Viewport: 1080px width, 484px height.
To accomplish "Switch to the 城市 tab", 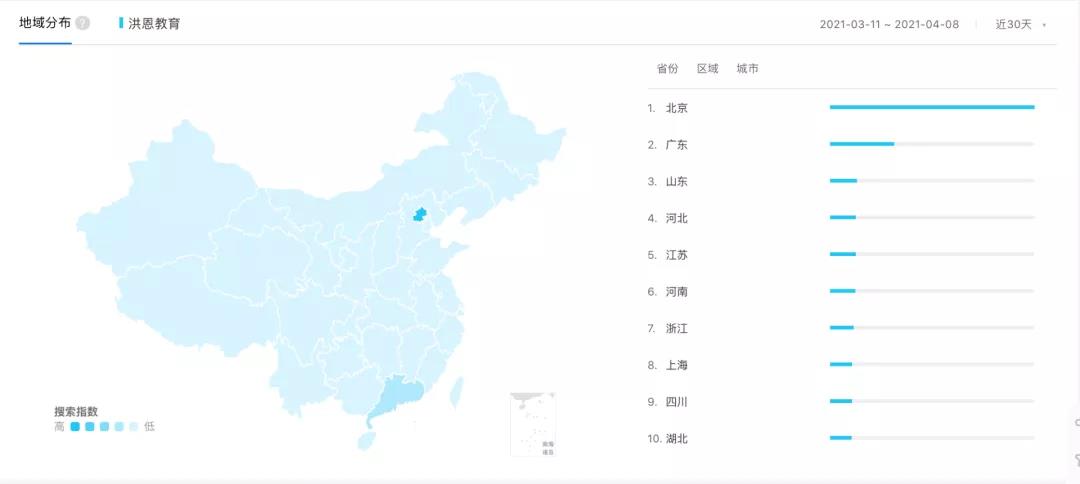I will pyautogui.click(x=747, y=69).
